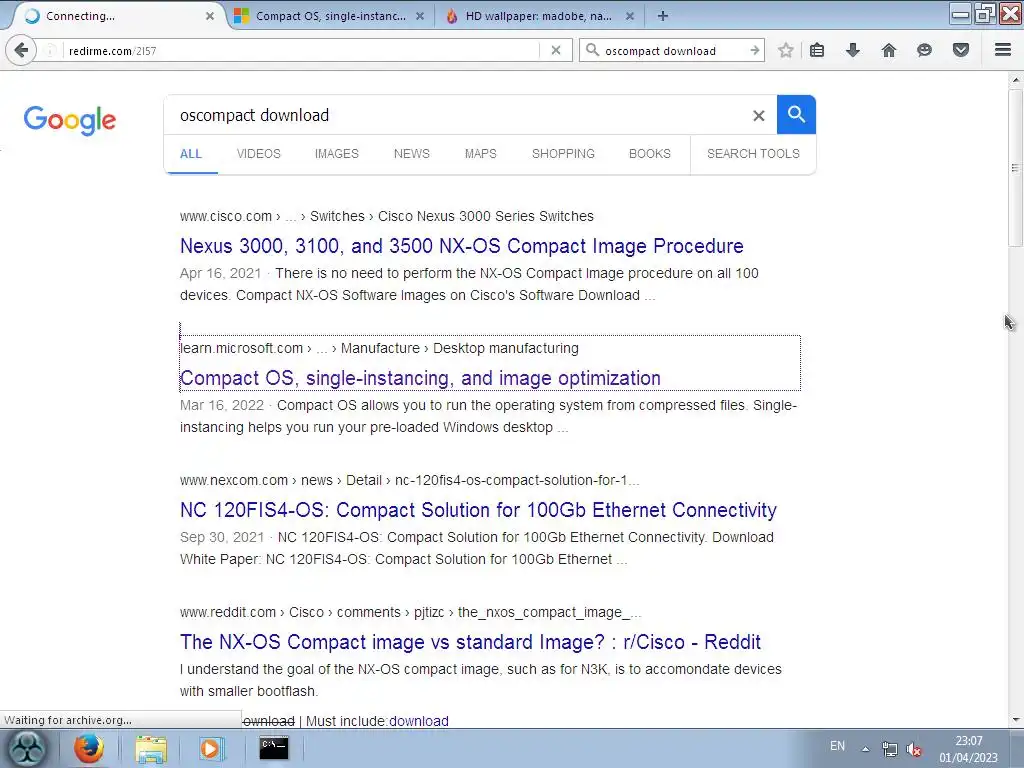This screenshot has width=1024, height=768.
Task: Click the scrollbar up arrow
Action: 1016,80
